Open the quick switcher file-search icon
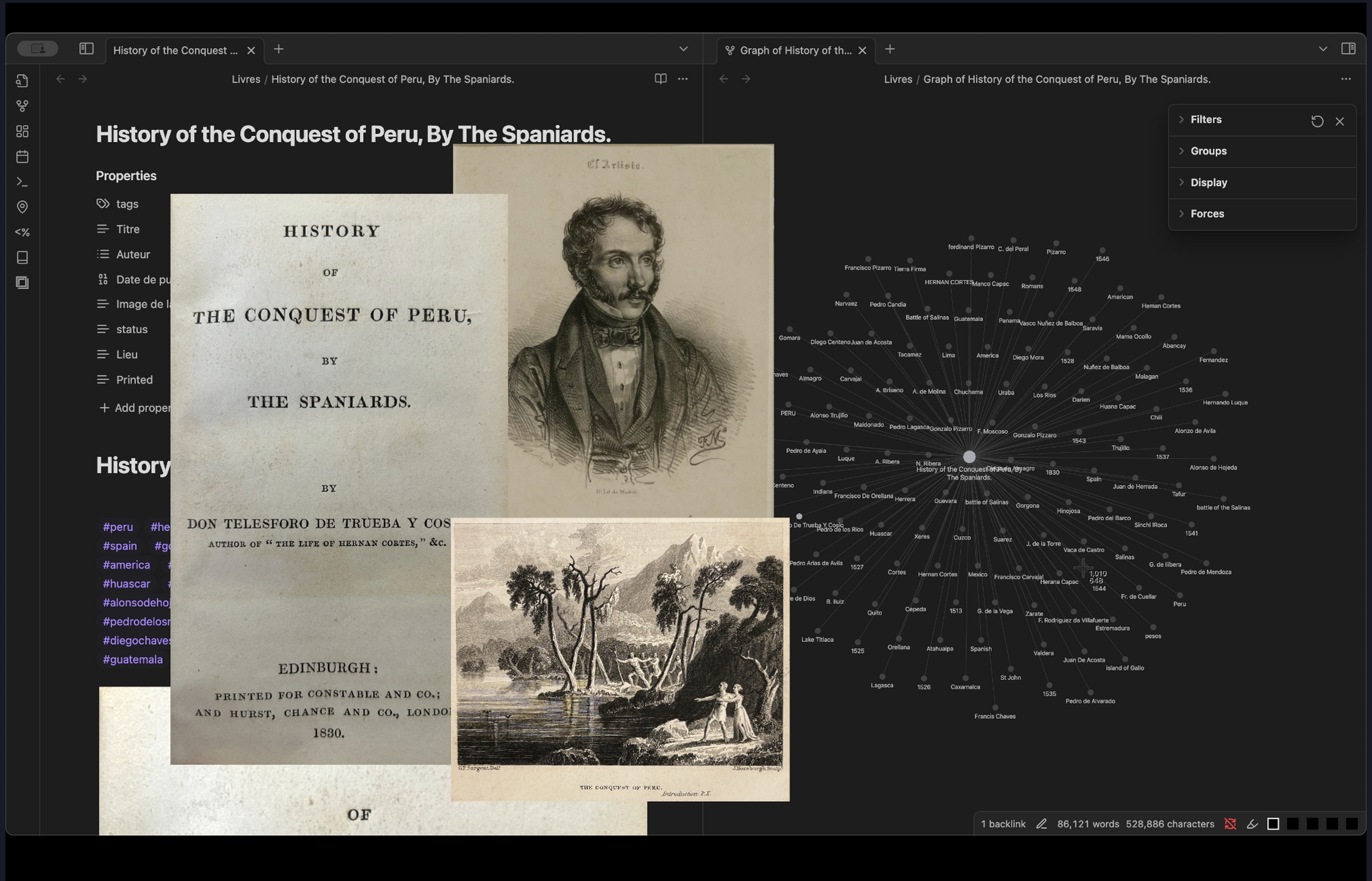This screenshot has width=1372, height=881. [22, 81]
